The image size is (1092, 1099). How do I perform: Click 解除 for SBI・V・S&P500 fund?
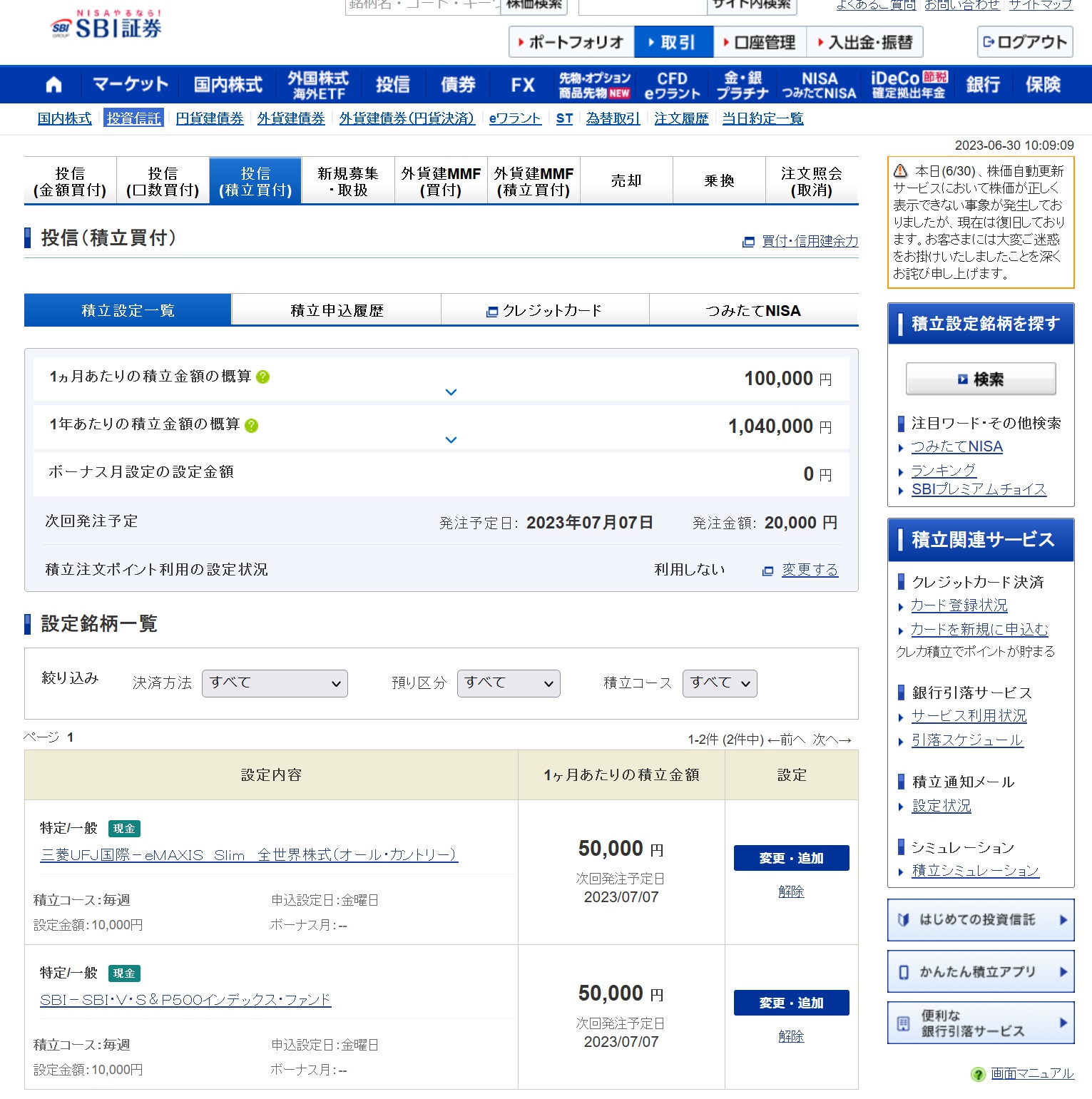(791, 1036)
